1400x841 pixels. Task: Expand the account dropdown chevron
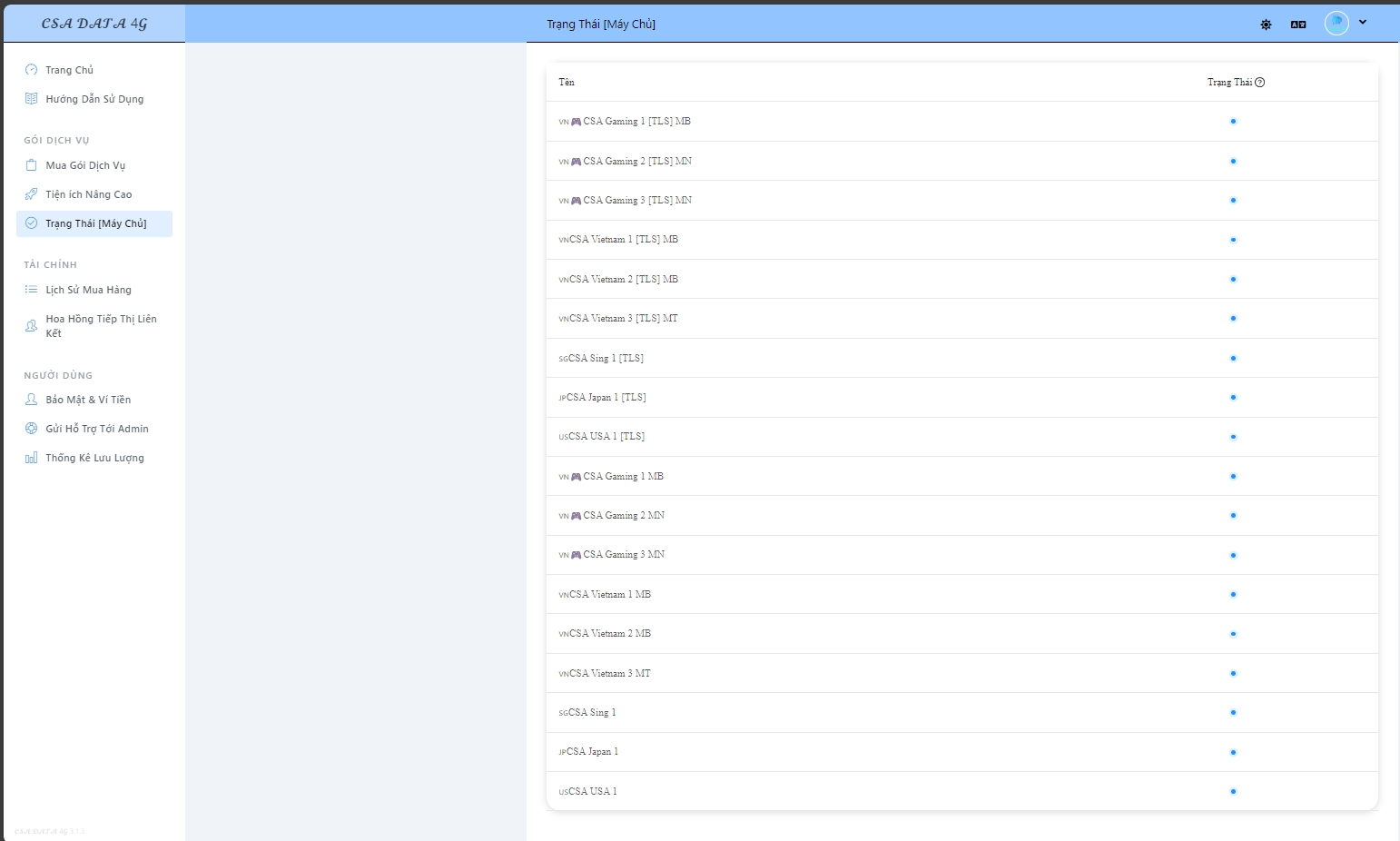(x=1363, y=23)
